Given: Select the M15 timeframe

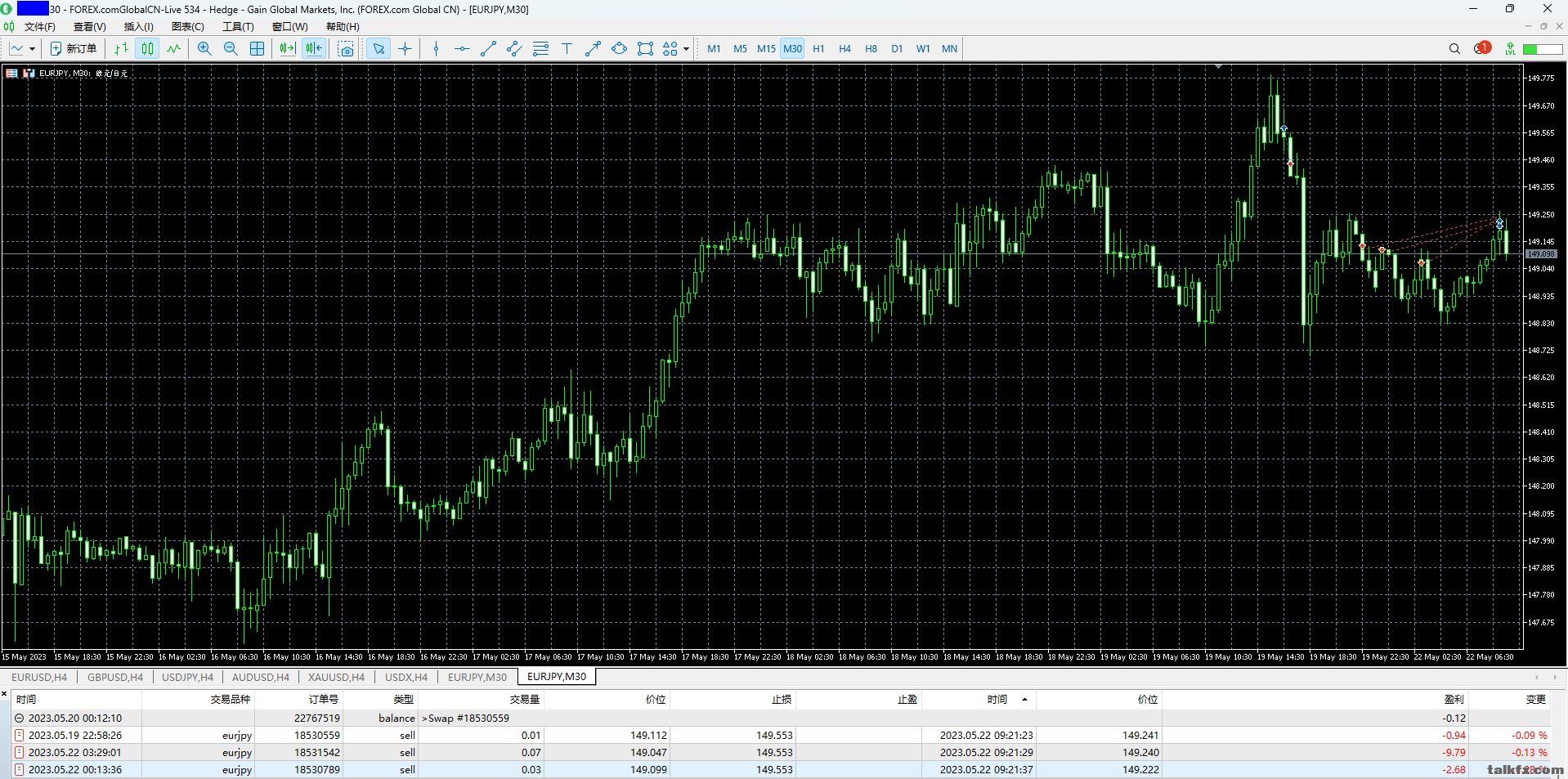Looking at the screenshot, I should coord(766,48).
